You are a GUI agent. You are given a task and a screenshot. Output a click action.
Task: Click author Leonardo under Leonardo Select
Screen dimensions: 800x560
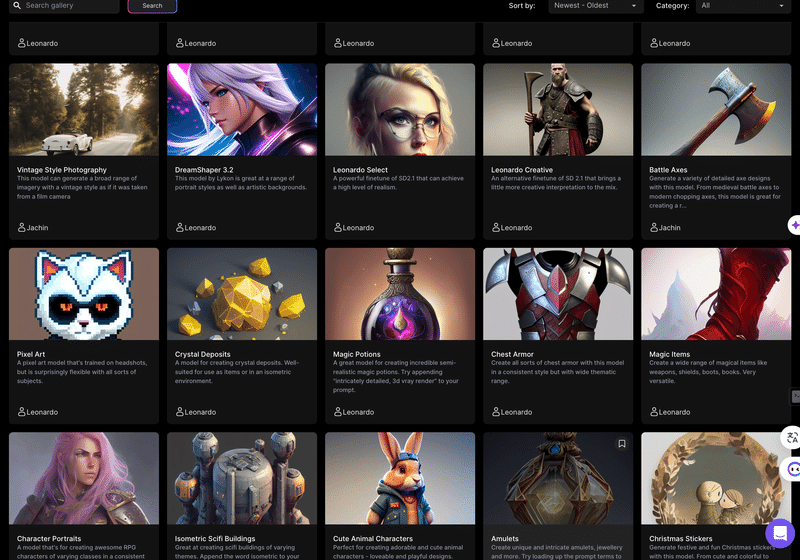(354, 227)
